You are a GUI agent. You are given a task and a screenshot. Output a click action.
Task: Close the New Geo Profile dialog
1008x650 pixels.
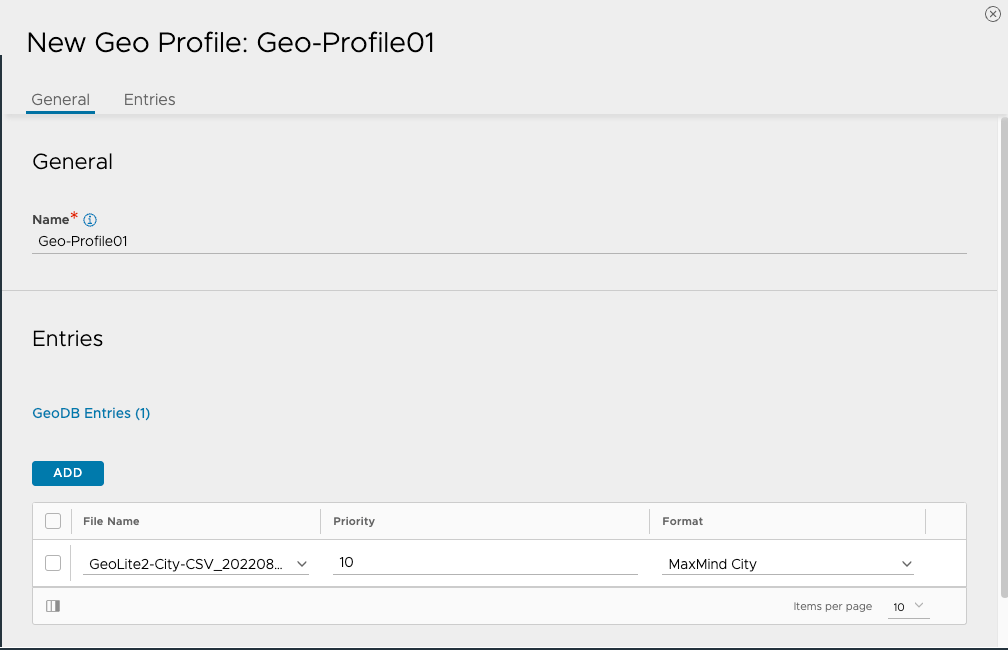click(x=993, y=14)
